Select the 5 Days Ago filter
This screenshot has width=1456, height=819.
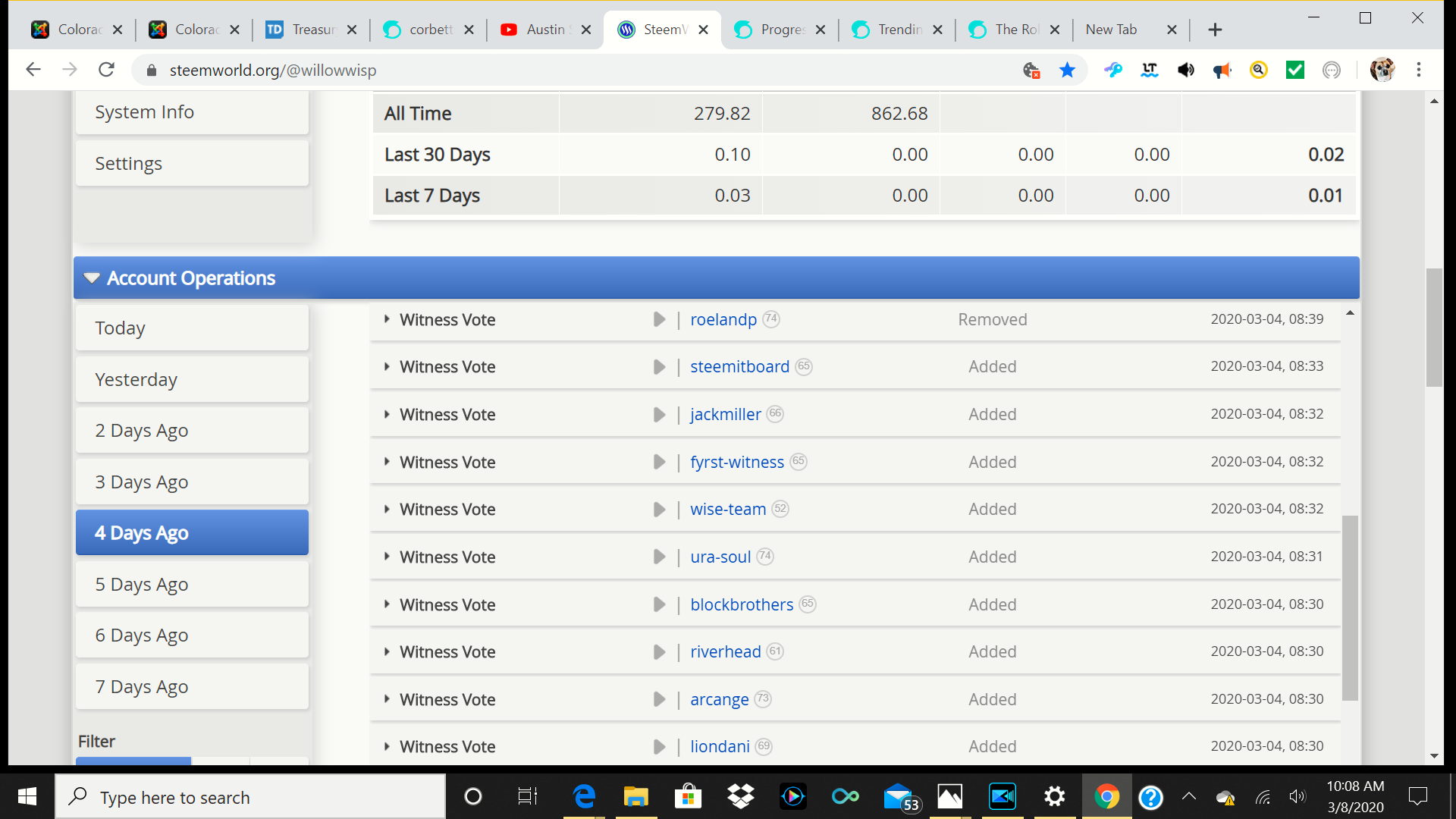(x=192, y=584)
